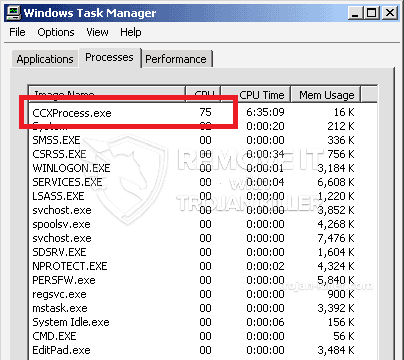Click the memory value 4,324 K

(336, 266)
